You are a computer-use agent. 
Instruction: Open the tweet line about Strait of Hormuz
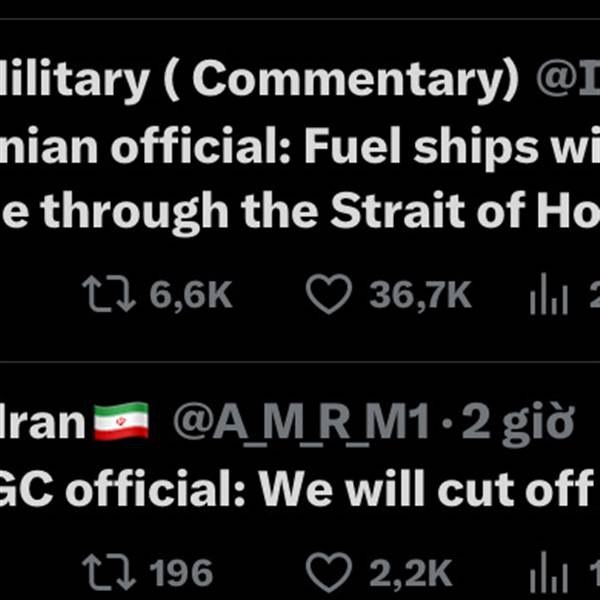300,212
